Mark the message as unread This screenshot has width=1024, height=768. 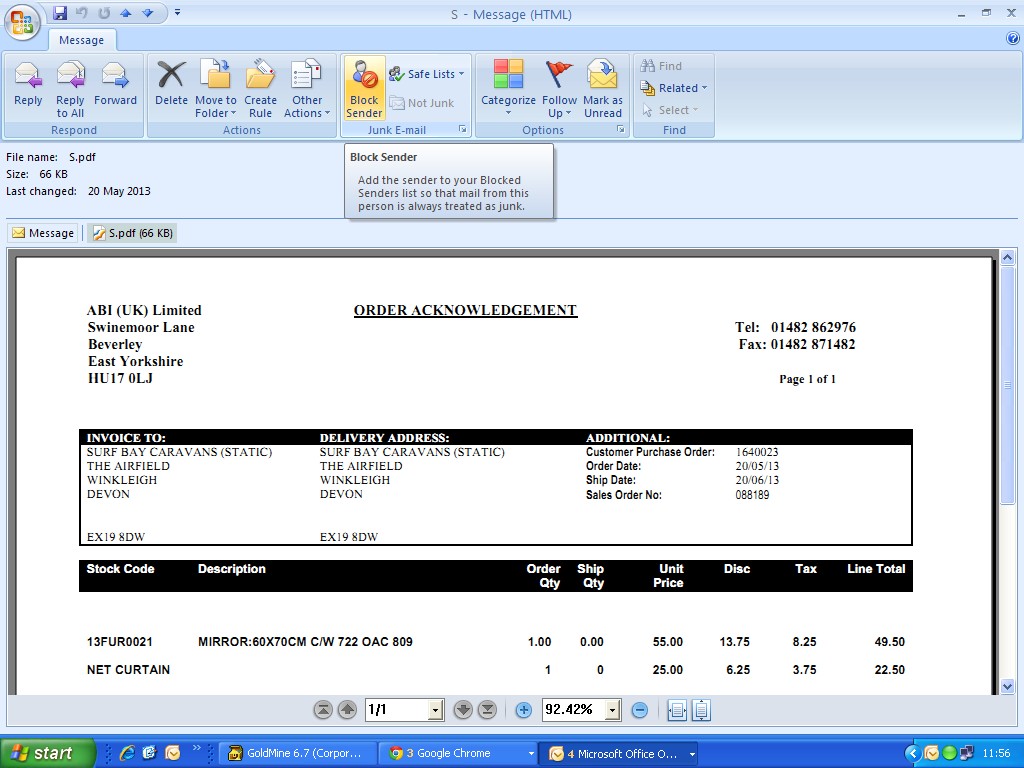602,88
